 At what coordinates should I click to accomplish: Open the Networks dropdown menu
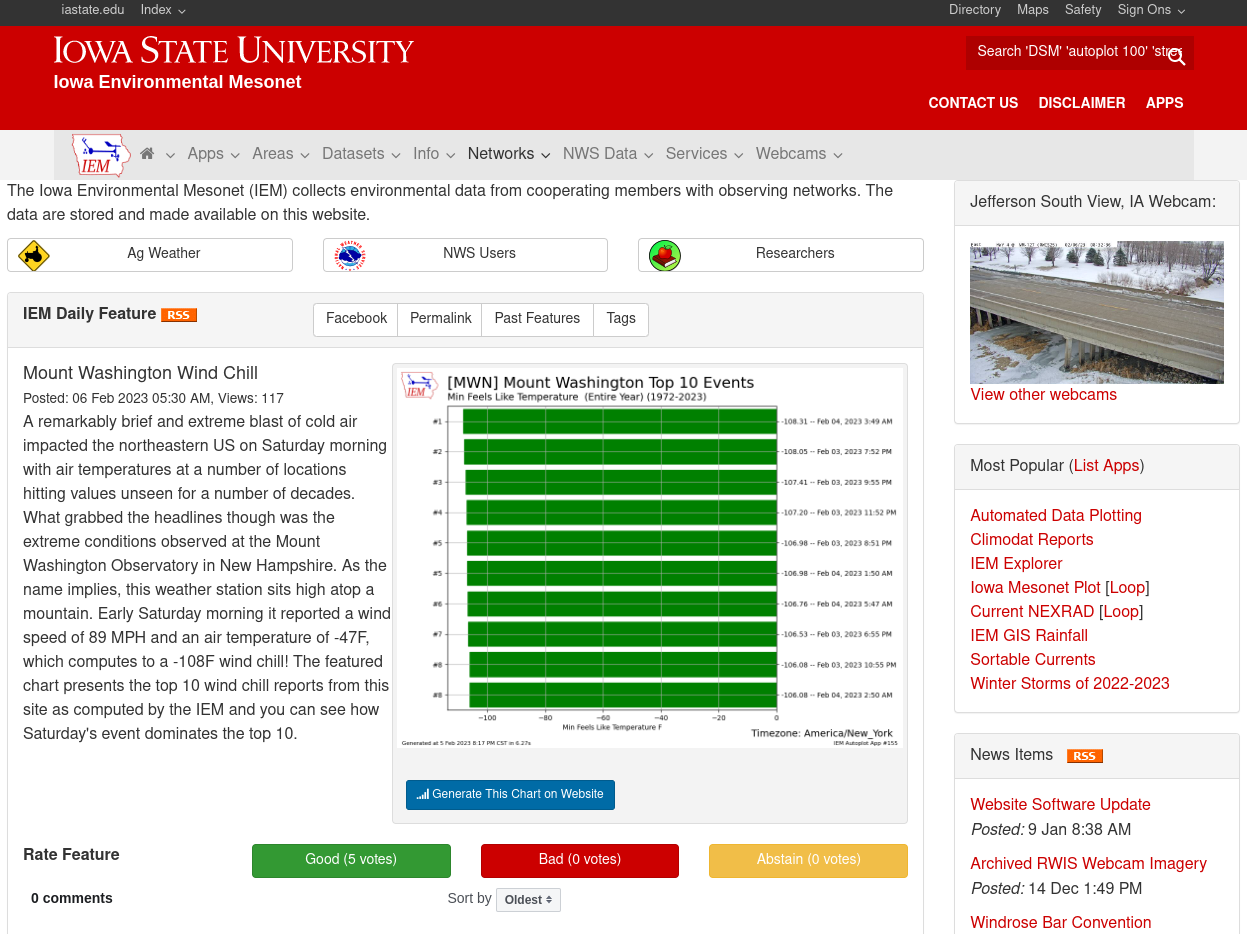click(x=509, y=154)
